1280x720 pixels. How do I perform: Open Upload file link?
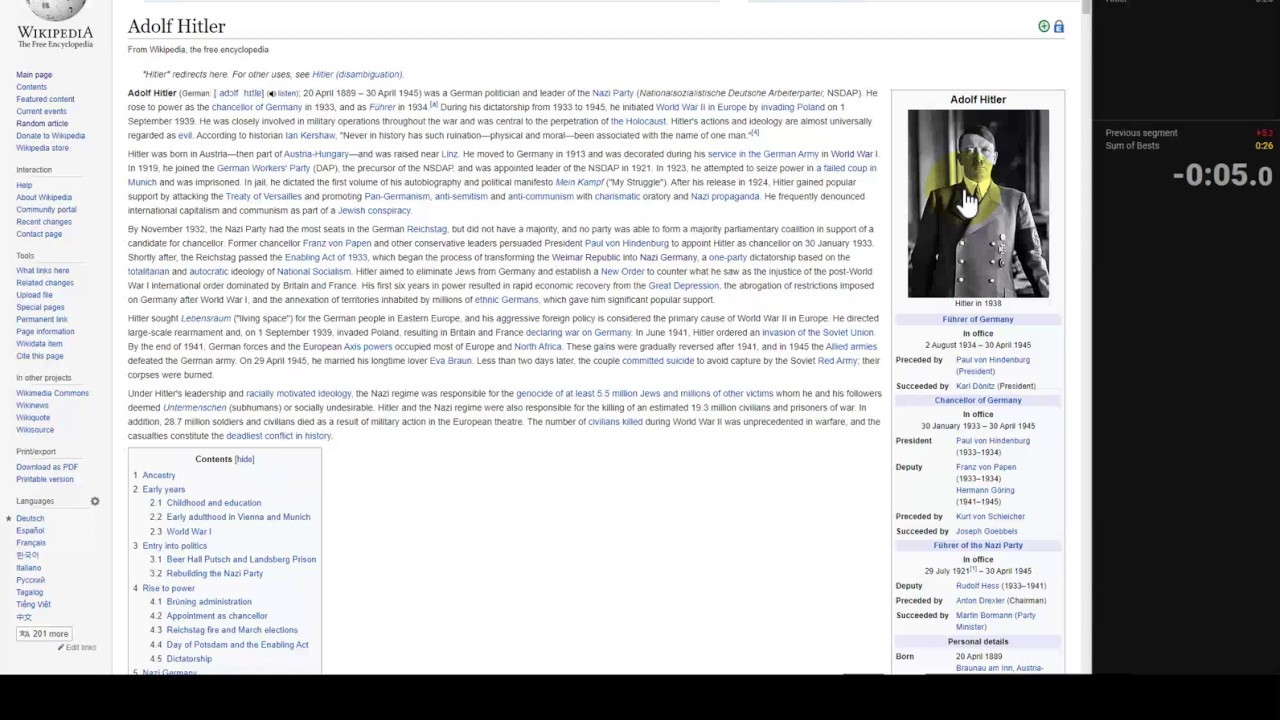(34, 295)
